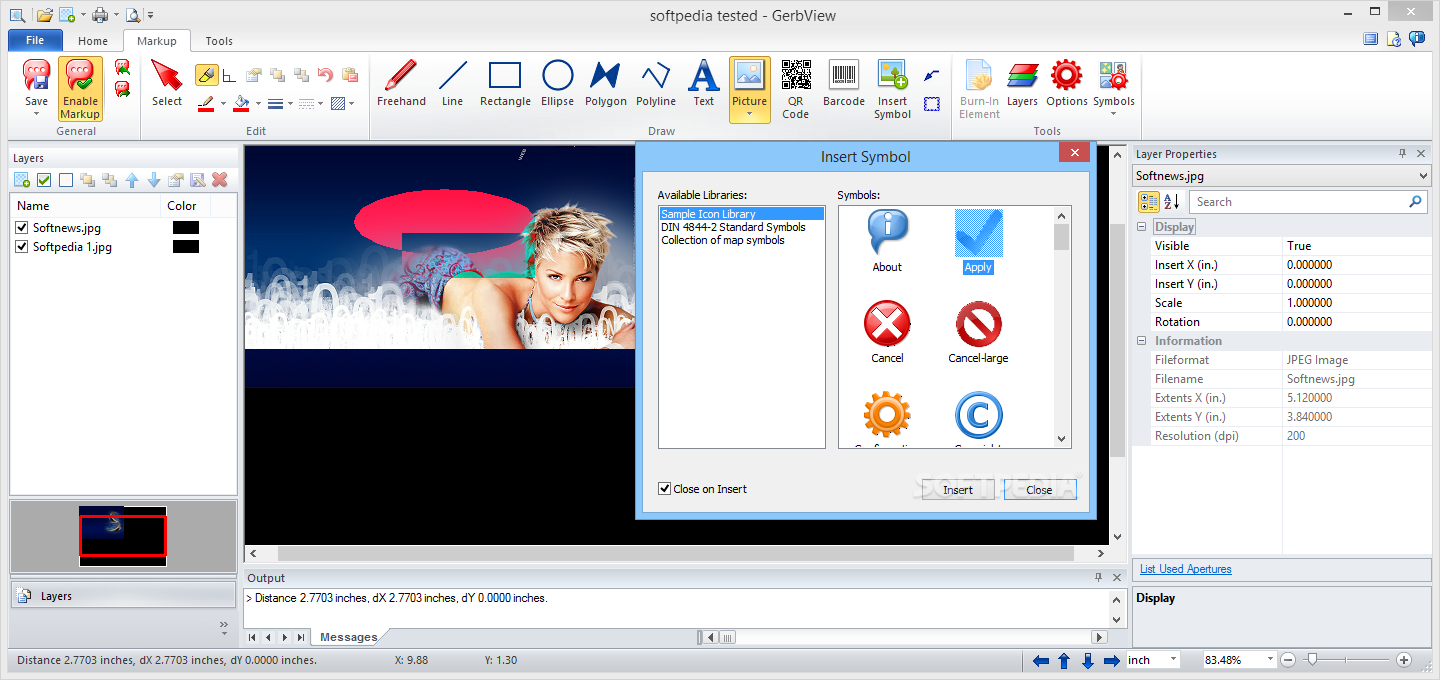1440x680 pixels.
Task: Click zoom in plus button
Action: (x=1404, y=660)
